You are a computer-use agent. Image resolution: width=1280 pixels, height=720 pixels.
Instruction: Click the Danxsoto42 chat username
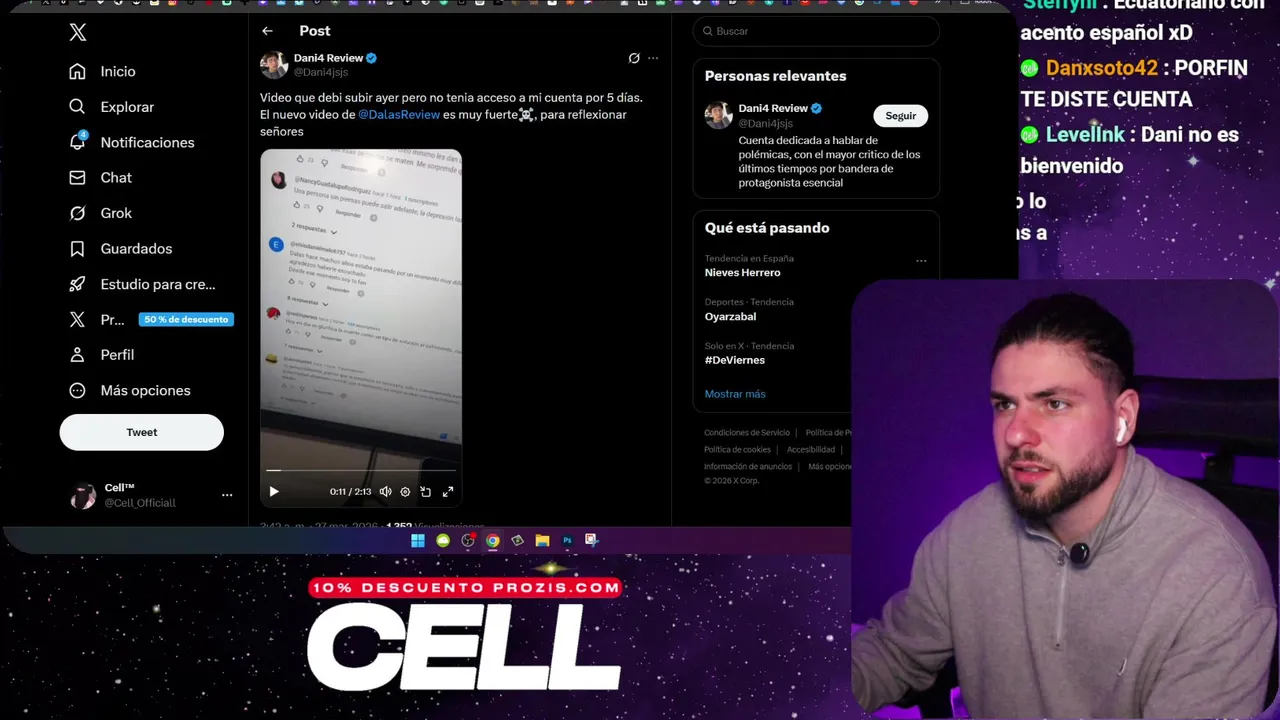click(x=1101, y=68)
